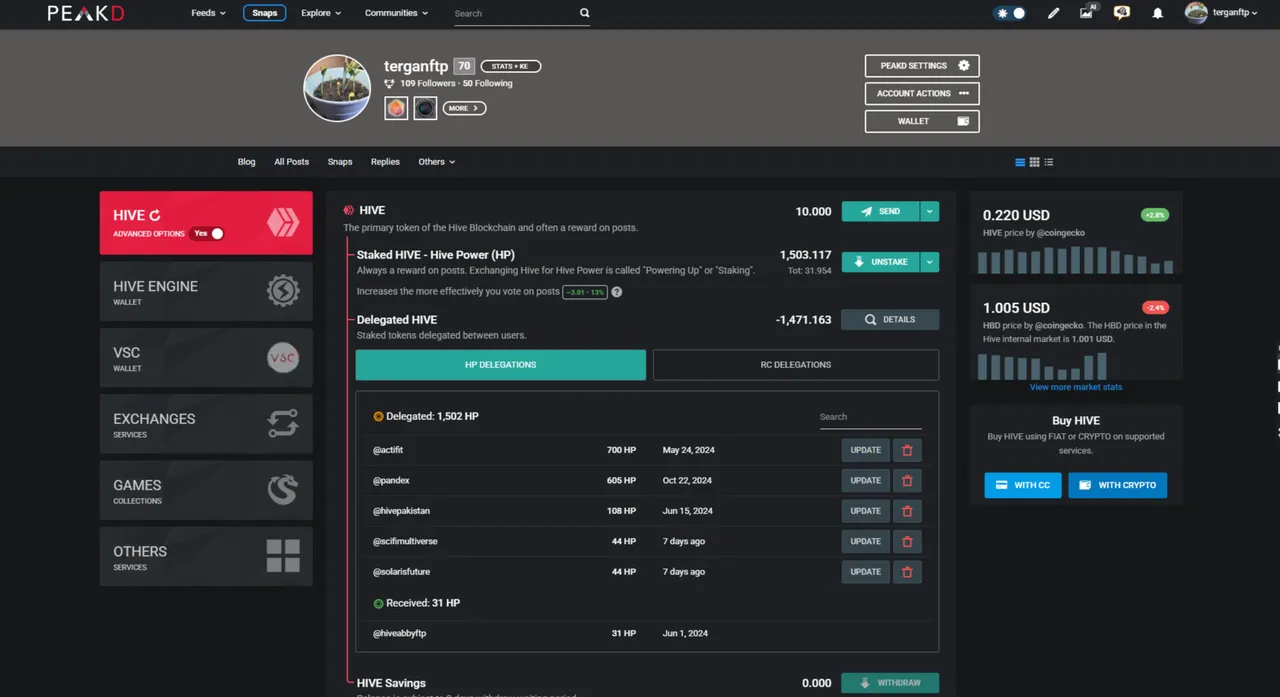Buy HIVE With CC button

(x=1023, y=485)
